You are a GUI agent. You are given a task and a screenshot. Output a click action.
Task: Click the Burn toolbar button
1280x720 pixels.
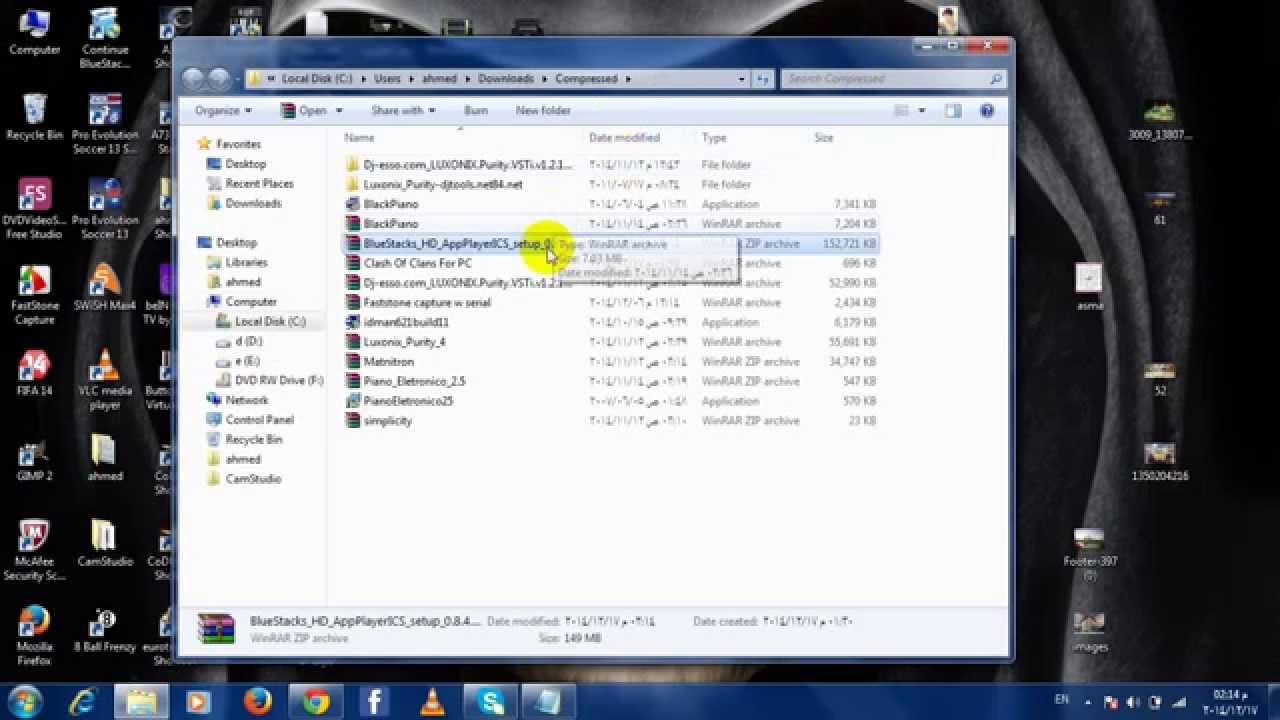pos(475,110)
